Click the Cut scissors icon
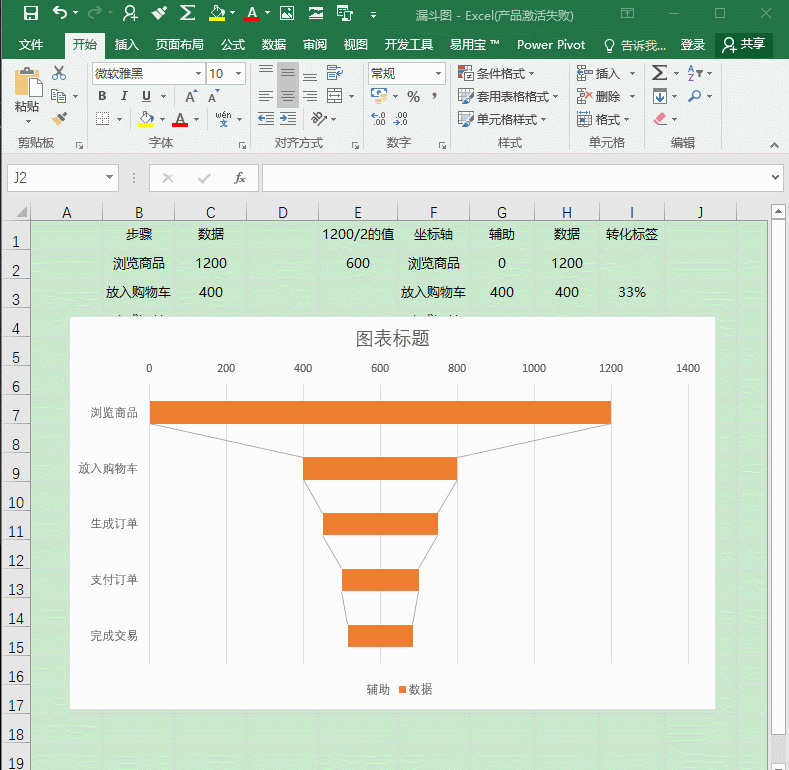The height and width of the screenshot is (770, 789). (59, 73)
